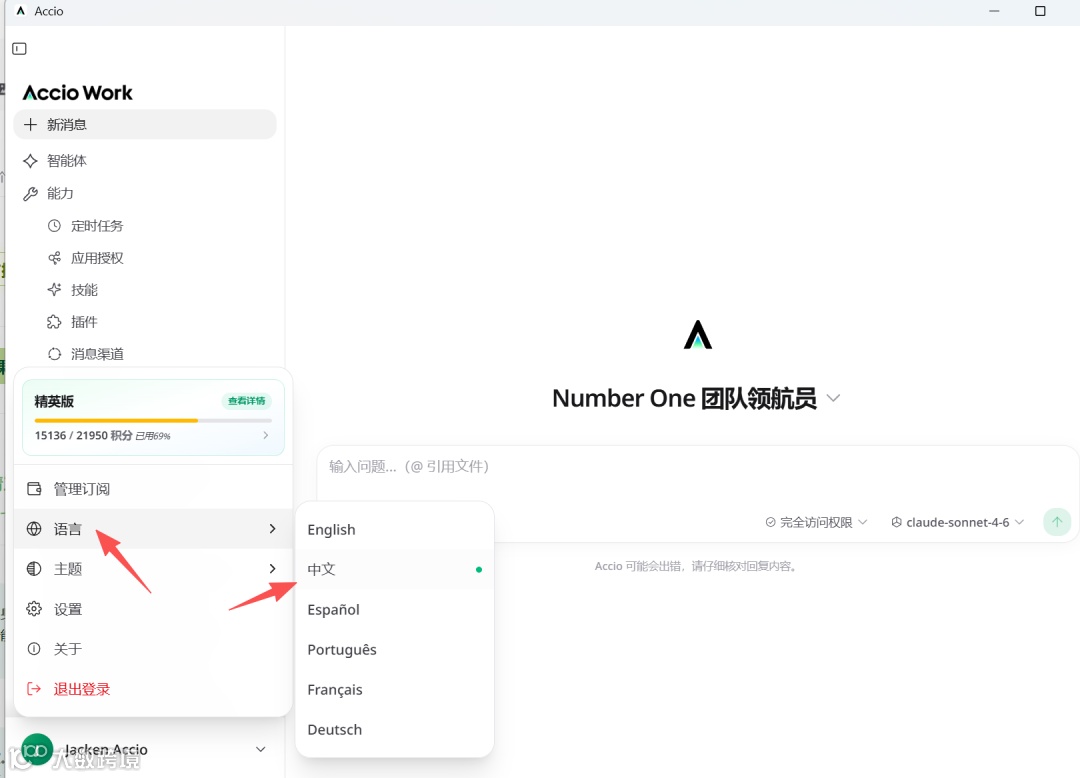1080x778 pixels.
Task: Expand the 主题 submenu arrow
Action: click(x=272, y=569)
